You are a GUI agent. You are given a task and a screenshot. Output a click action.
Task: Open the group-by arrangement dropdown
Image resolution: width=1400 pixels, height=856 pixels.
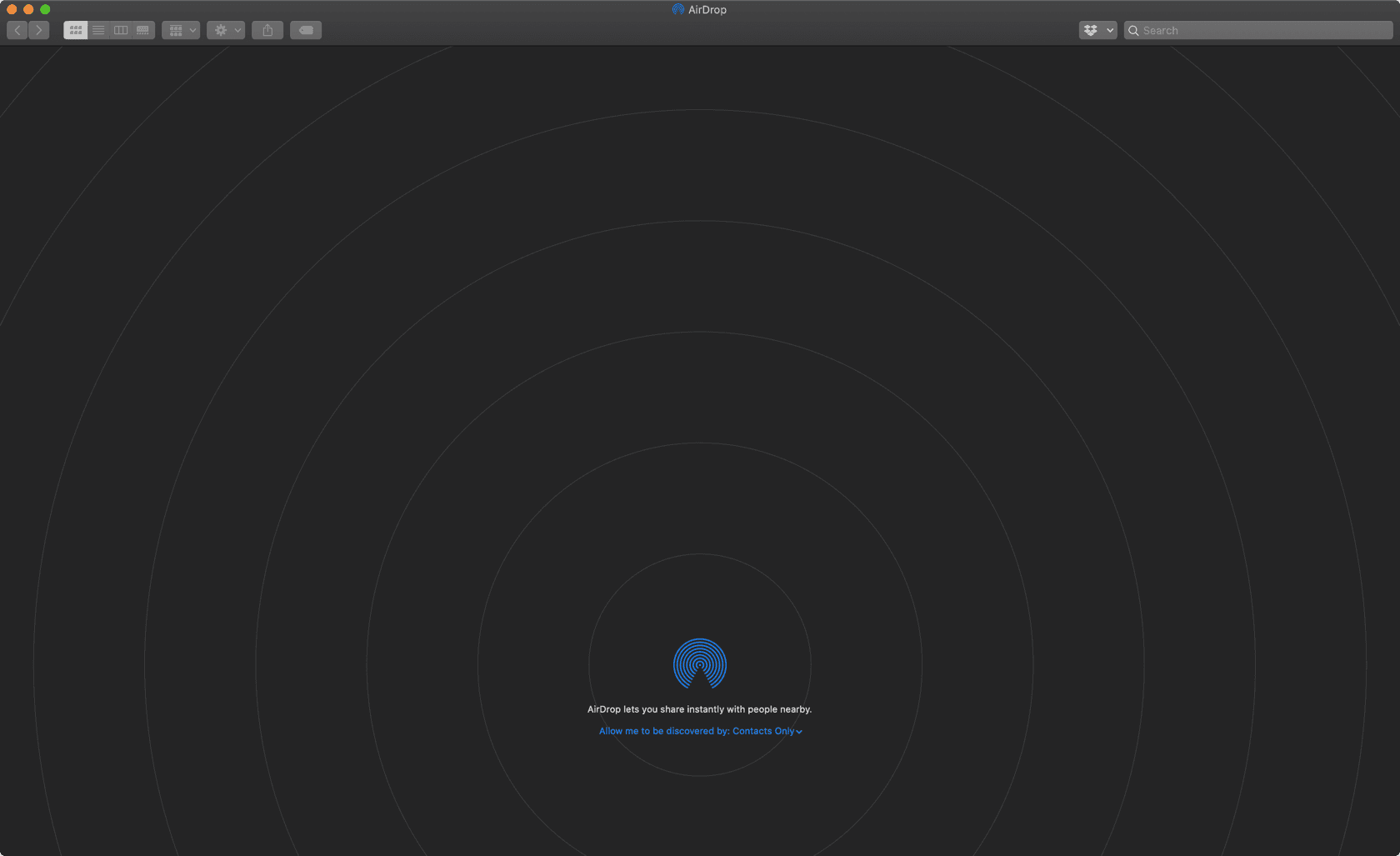pos(181,30)
